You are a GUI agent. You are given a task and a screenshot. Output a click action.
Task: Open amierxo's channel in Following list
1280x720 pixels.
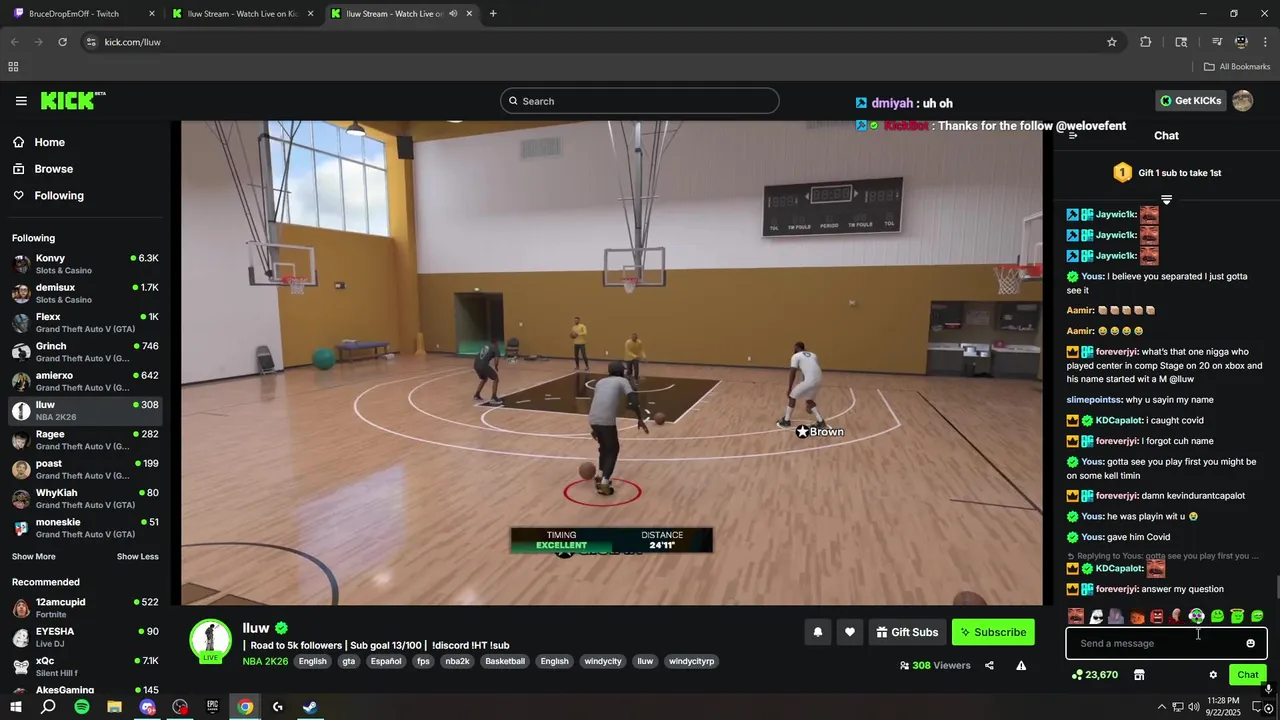coord(85,381)
